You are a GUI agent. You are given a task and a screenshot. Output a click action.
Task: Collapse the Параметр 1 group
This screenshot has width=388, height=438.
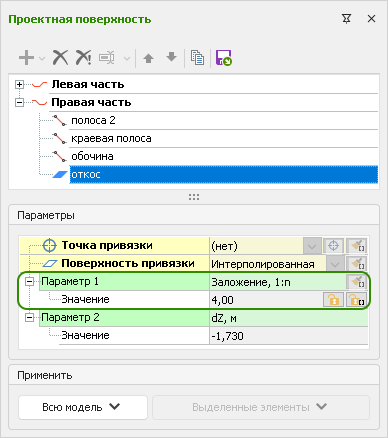point(29,282)
